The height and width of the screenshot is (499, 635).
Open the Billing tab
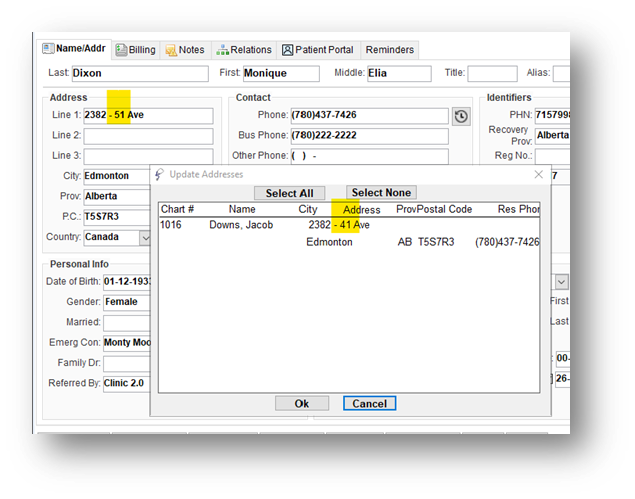[136, 50]
